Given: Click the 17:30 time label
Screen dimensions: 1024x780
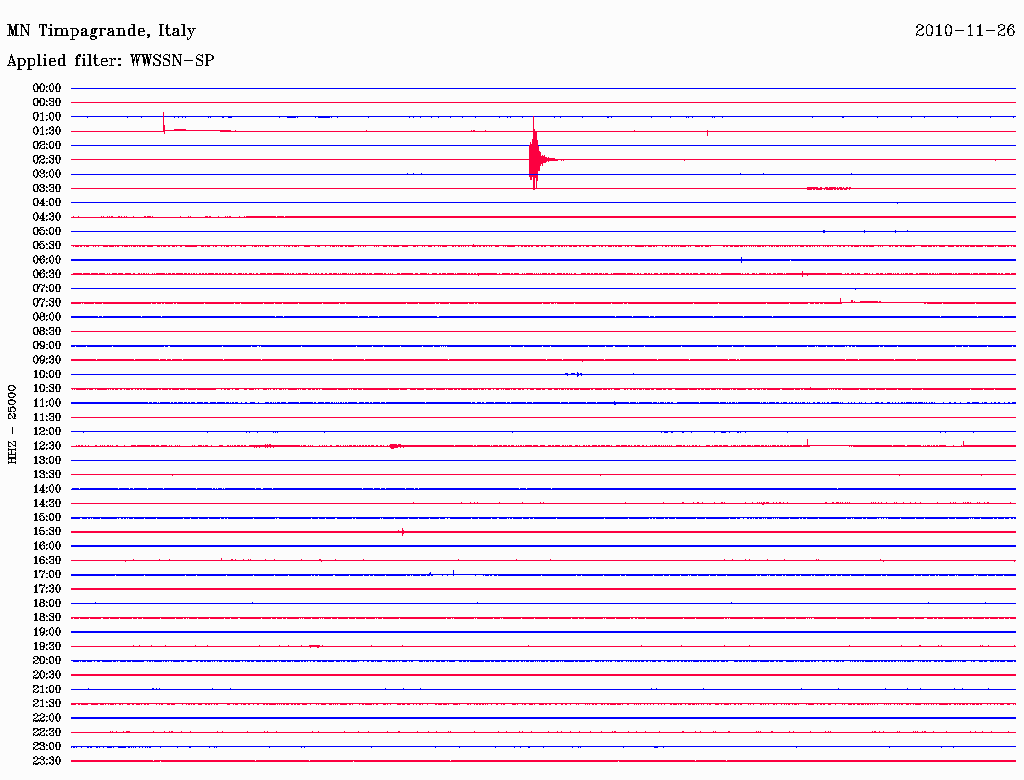Looking at the screenshot, I should tap(46, 589).
